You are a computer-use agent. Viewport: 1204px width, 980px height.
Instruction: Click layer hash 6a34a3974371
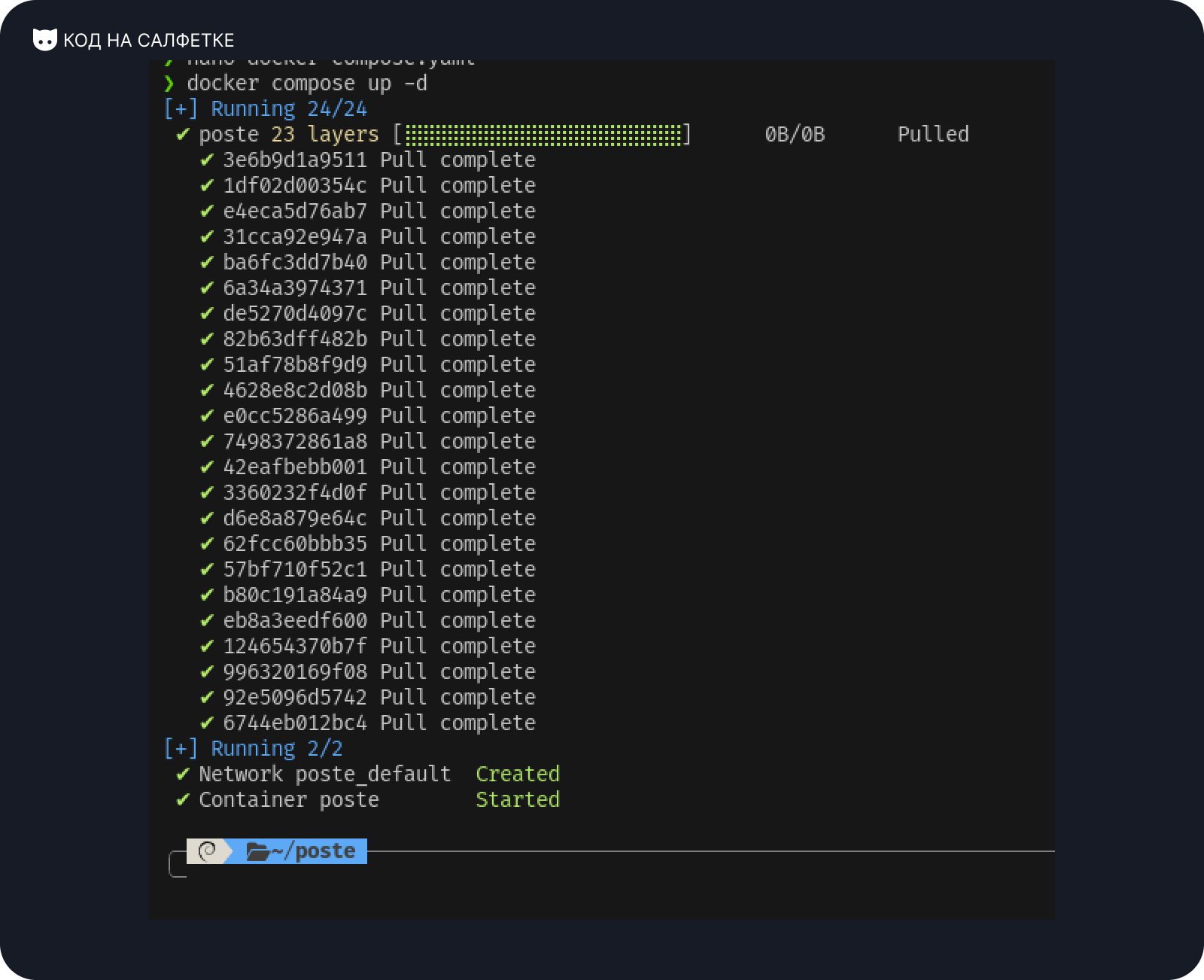tap(295, 288)
